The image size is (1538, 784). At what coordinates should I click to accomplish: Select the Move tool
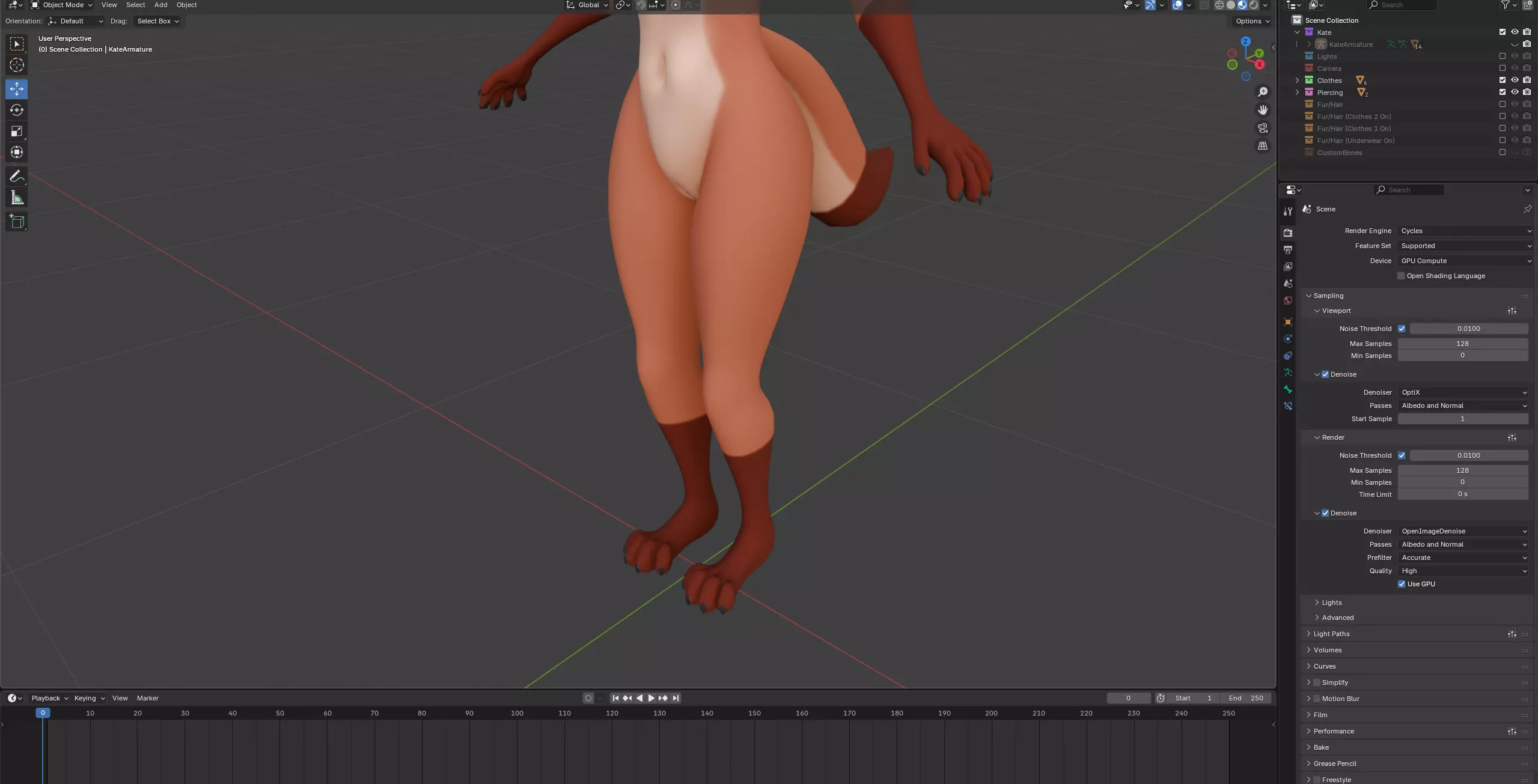coord(17,89)
